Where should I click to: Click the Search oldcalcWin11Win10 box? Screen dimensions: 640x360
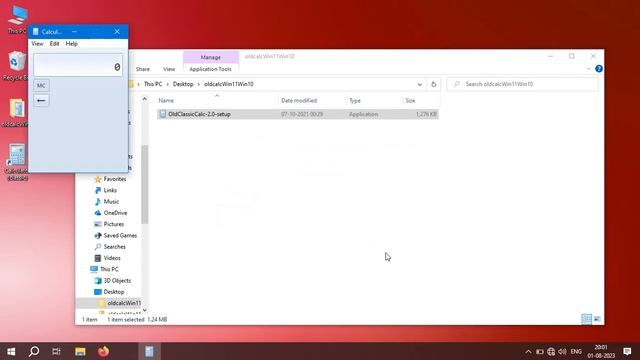522,84
